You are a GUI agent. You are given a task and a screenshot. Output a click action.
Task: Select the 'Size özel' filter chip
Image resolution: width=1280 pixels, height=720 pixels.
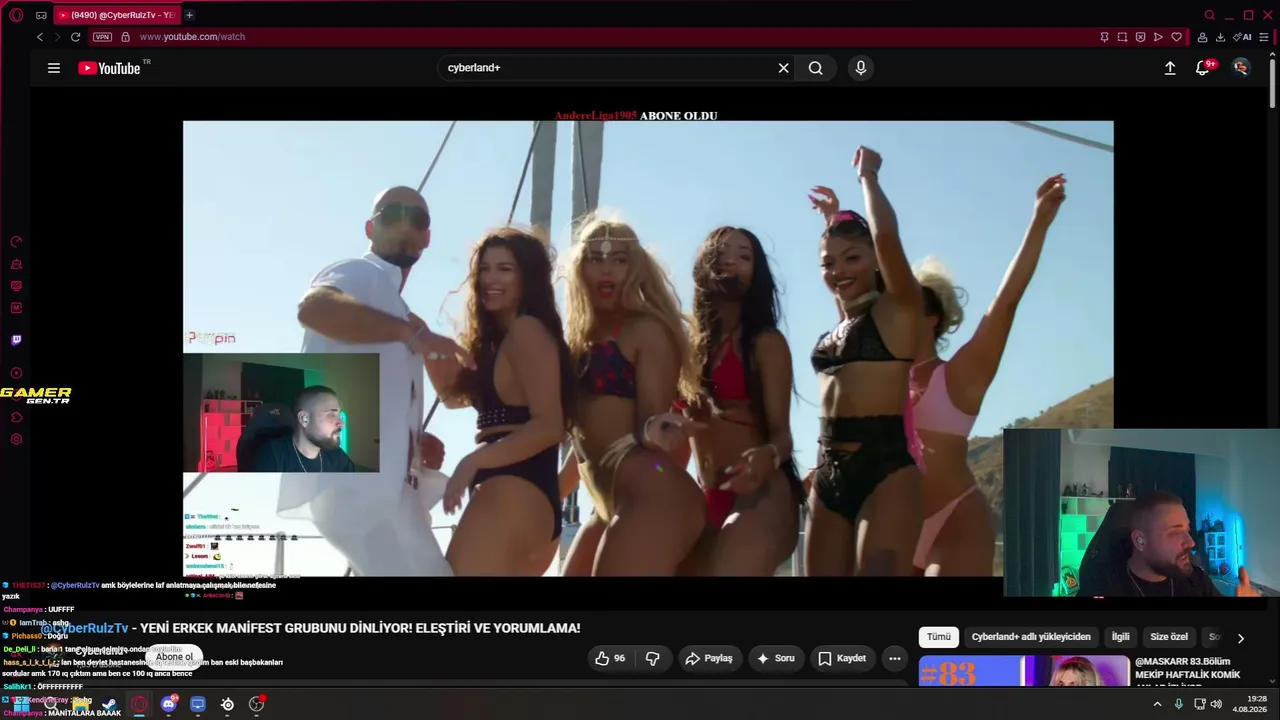(1169, 637)
